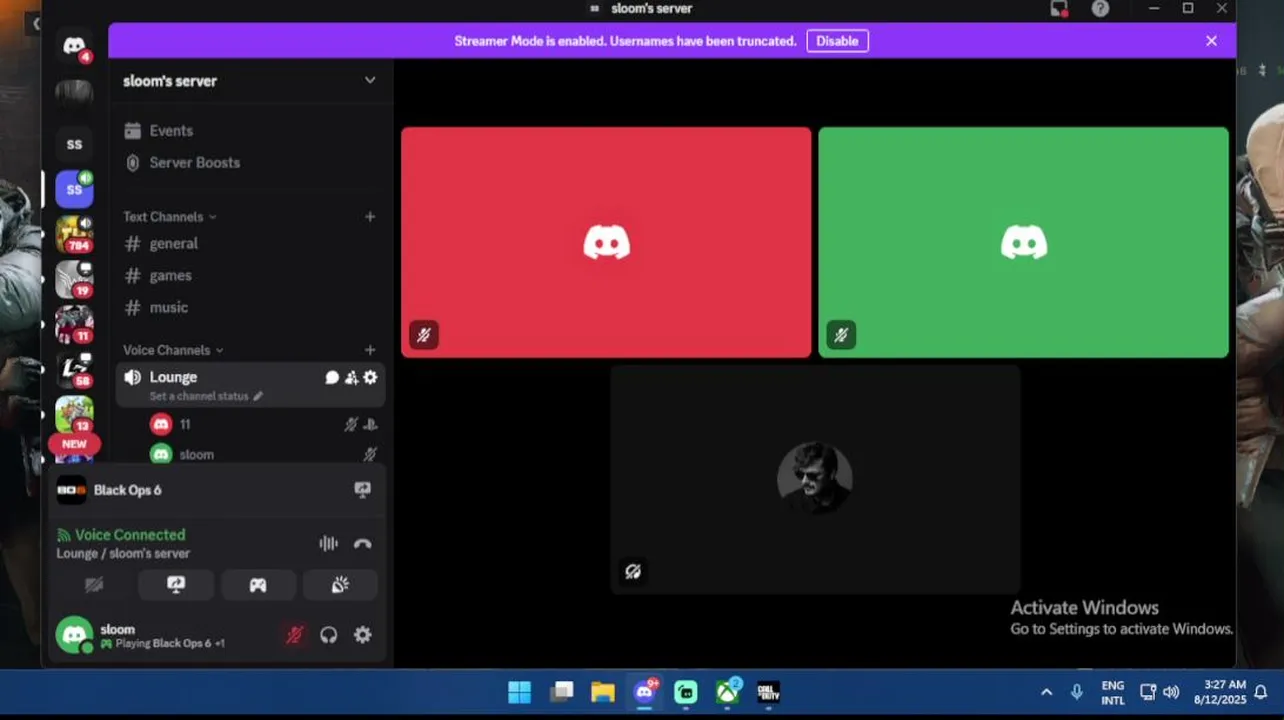Open the Discord inbox icon
This screenshot has height=720, width=1284.
(1059, 9)
